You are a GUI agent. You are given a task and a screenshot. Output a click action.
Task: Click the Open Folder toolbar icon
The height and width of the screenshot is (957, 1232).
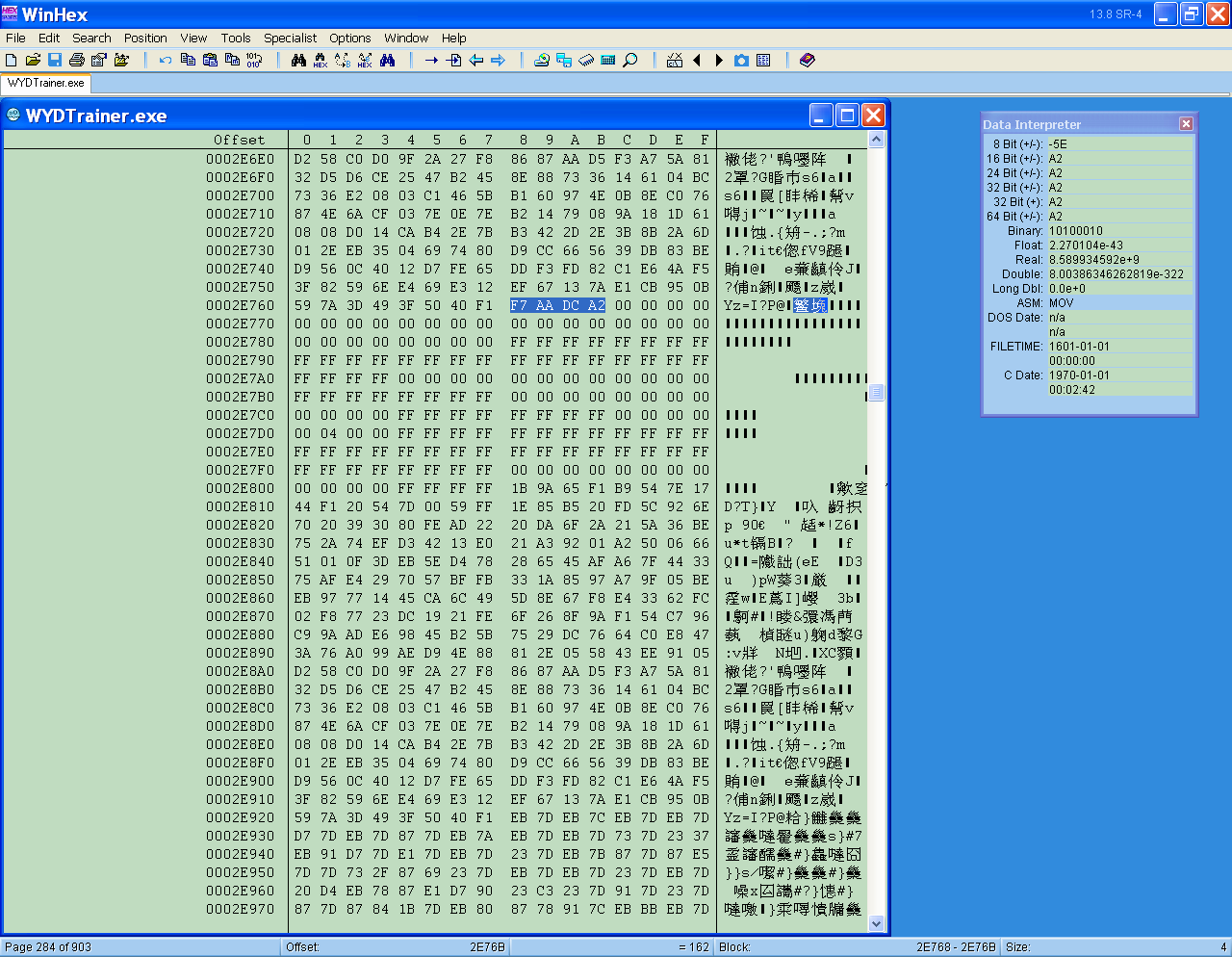tap(121, 60)
